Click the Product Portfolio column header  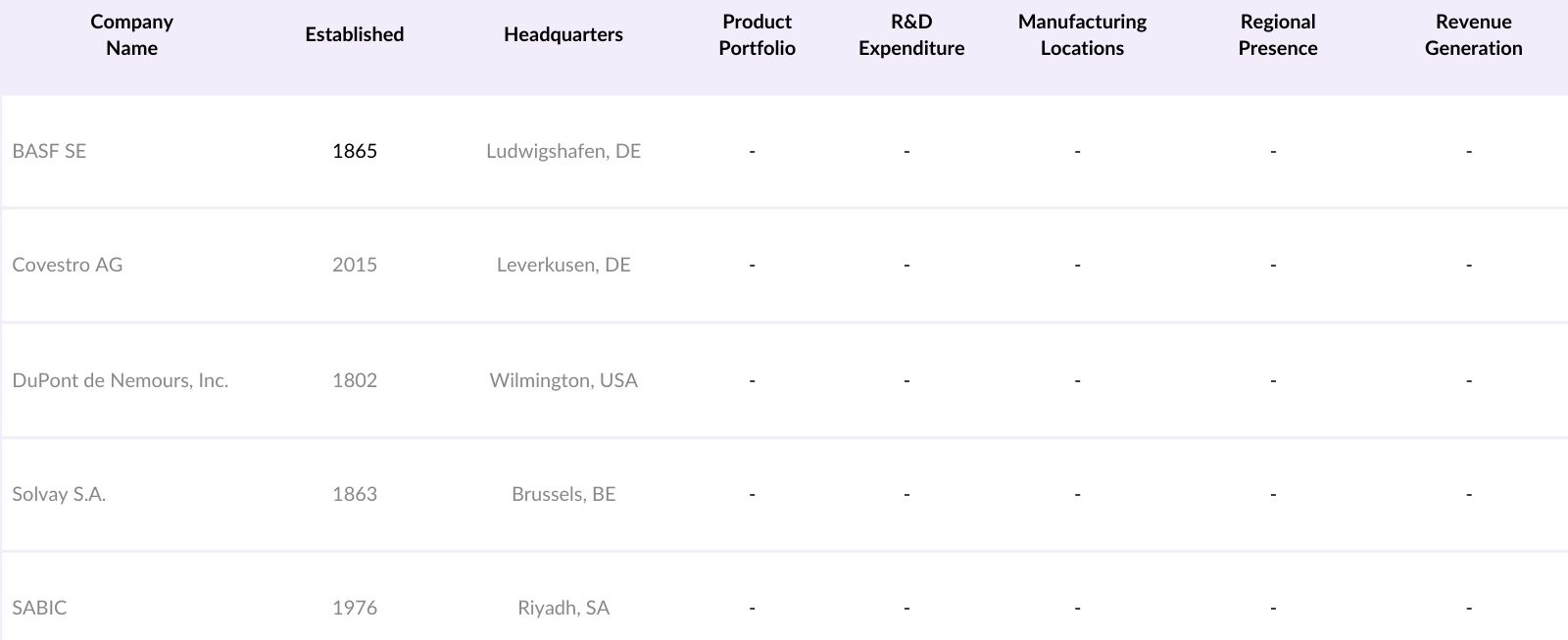click(757, 35)
